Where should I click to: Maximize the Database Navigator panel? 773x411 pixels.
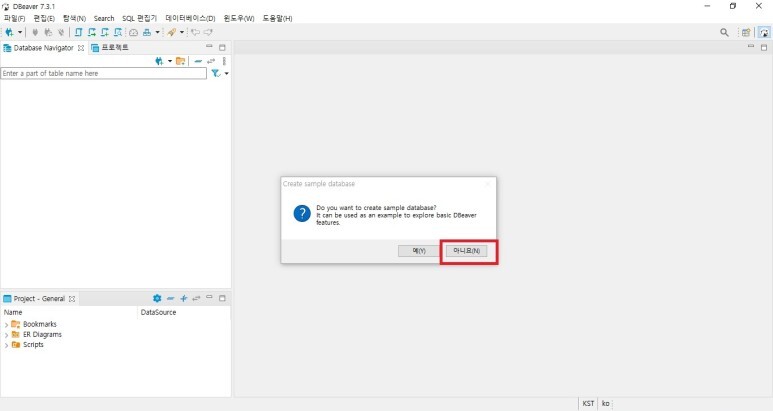[222, 47]
